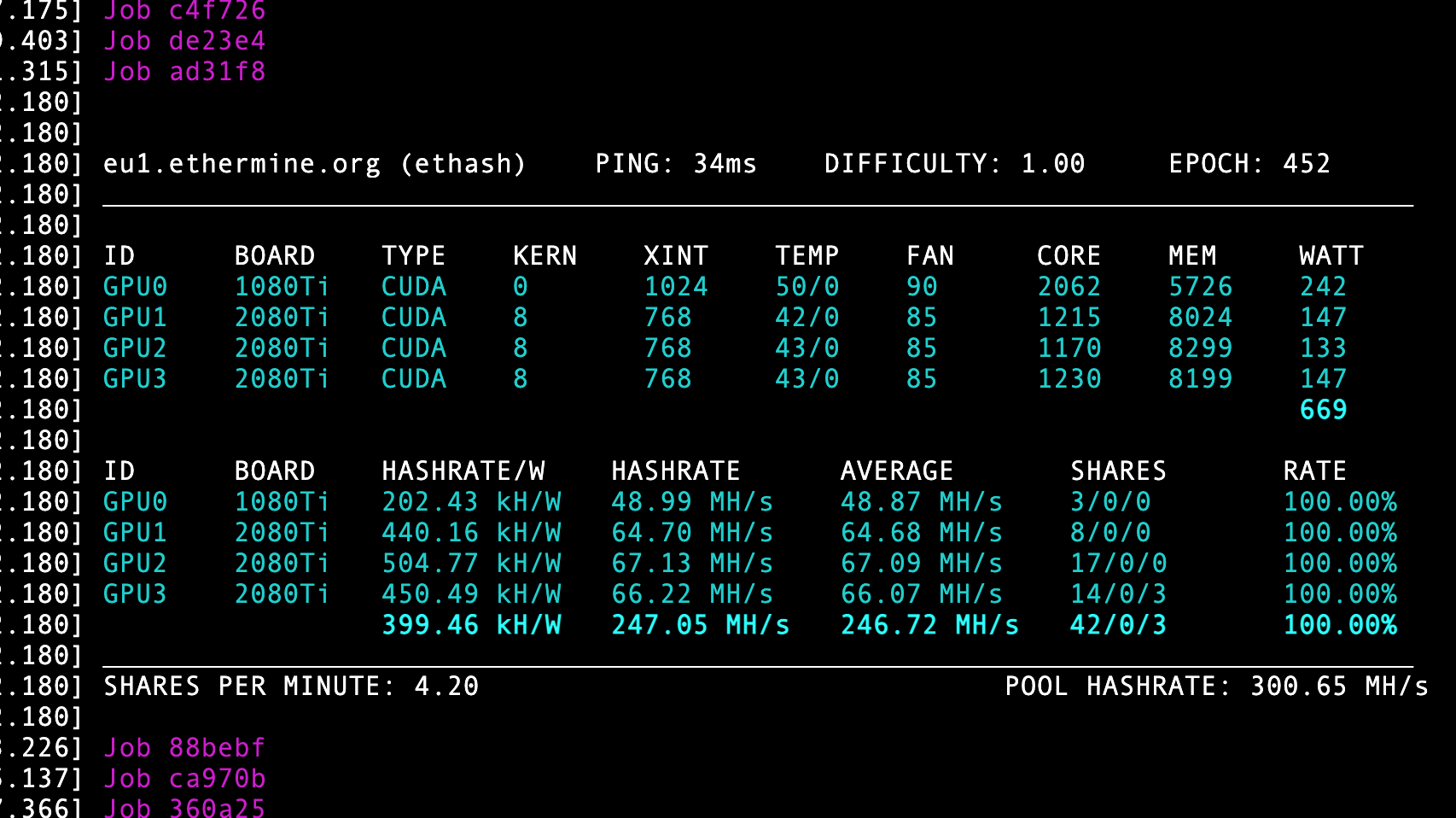This screenshot has height=818, width=1456.
Task: Click the RATE column header
Action: click(x=1315, y=471)
